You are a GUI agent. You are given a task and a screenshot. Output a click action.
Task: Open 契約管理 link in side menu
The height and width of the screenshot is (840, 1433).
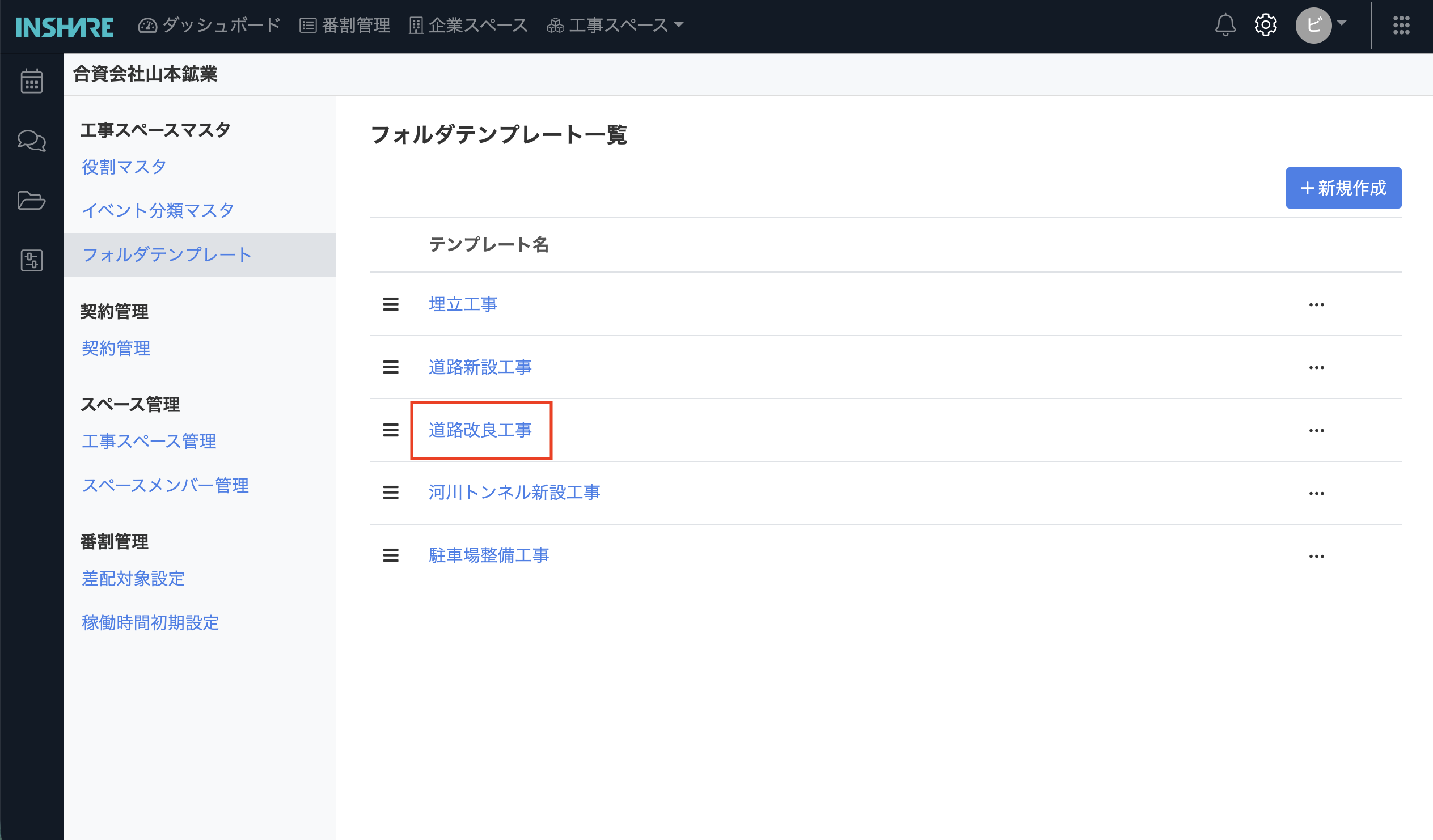pos(116,349)
